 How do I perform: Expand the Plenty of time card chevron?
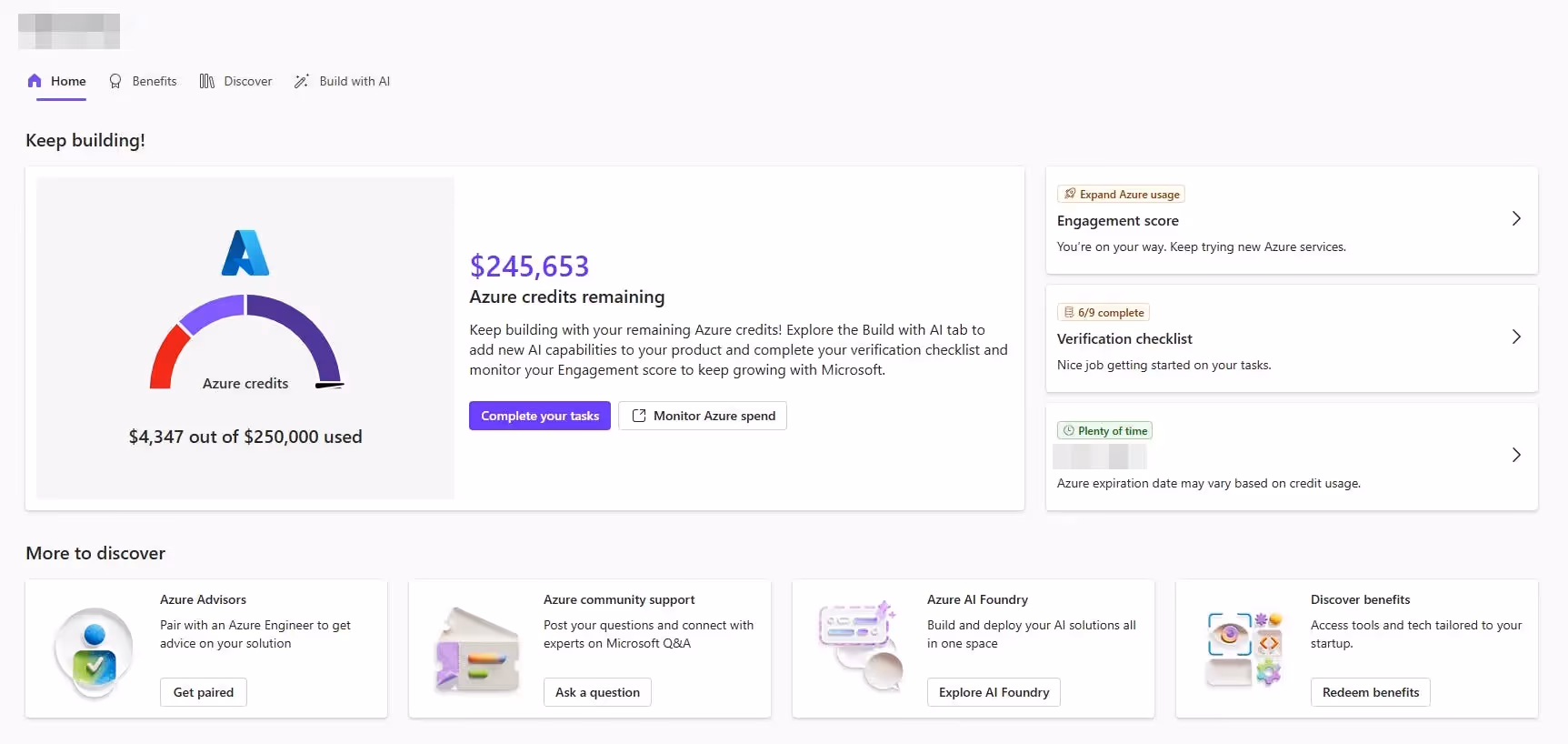click(x=1515, y=455)
